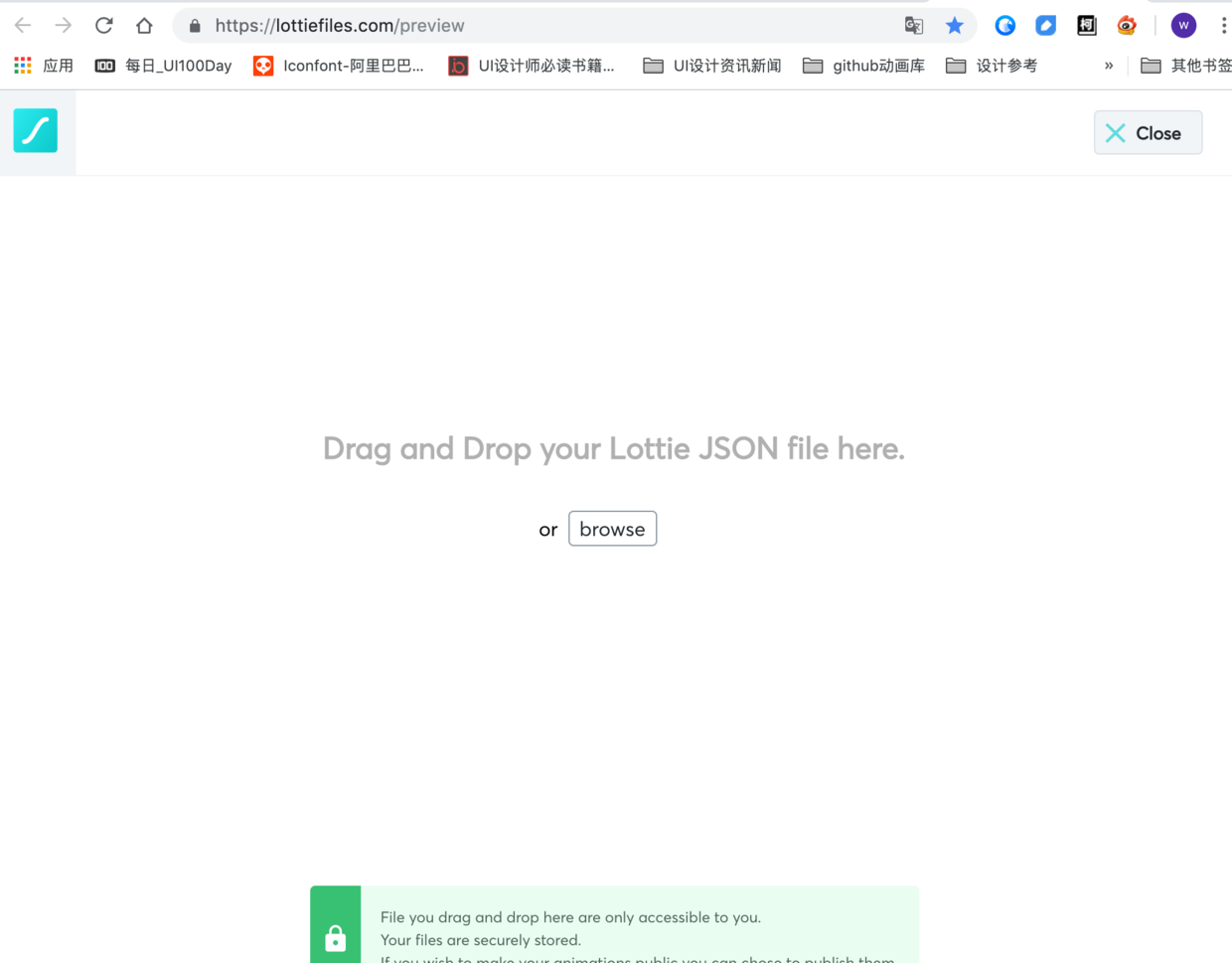Image resolution: width=1232 pixels, height=963 pixels.
Task: Open the Iconfont-阿里巴巴 bookmark
Action: tap(339, 66)
